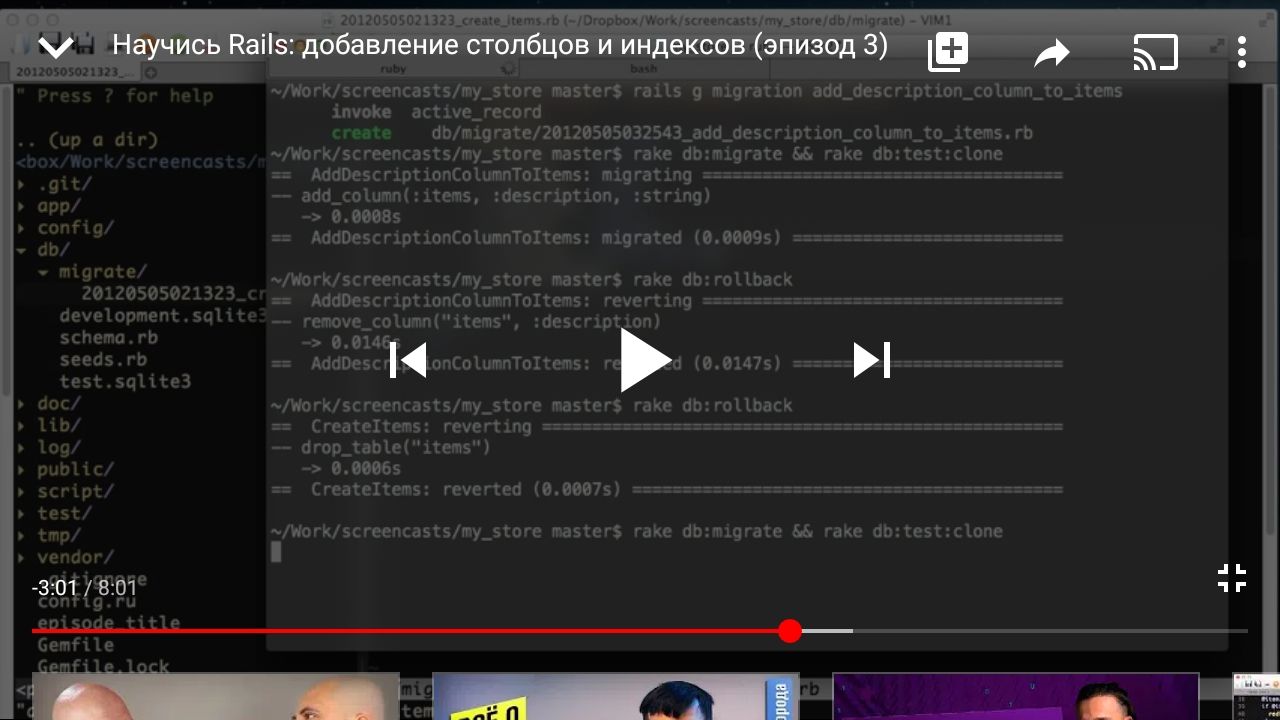Image resolution: width=1280 pixels, height=720 pixels.
Task: Open suggested video with two bald men
Action: (x=215, y=697)
